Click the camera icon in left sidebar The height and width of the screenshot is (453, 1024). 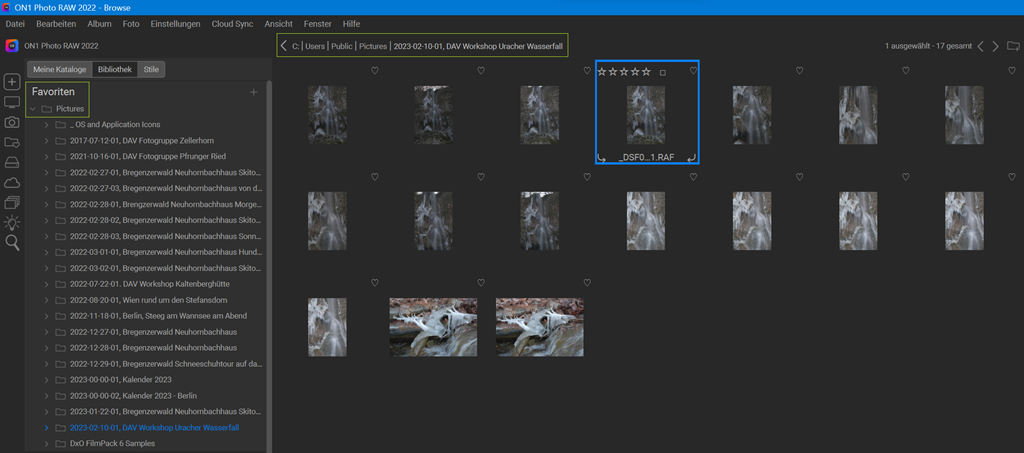[x=12, y=122]
